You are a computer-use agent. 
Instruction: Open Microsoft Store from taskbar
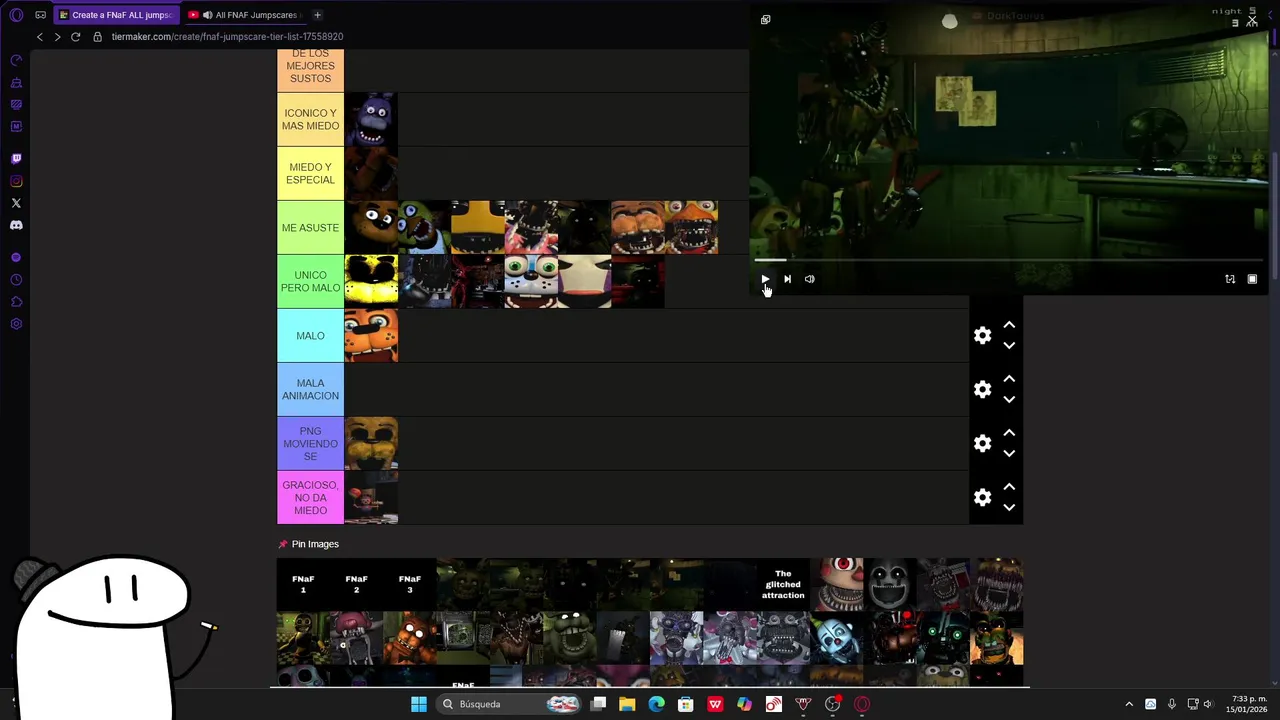pyautogui.click(x=686, y=704)
